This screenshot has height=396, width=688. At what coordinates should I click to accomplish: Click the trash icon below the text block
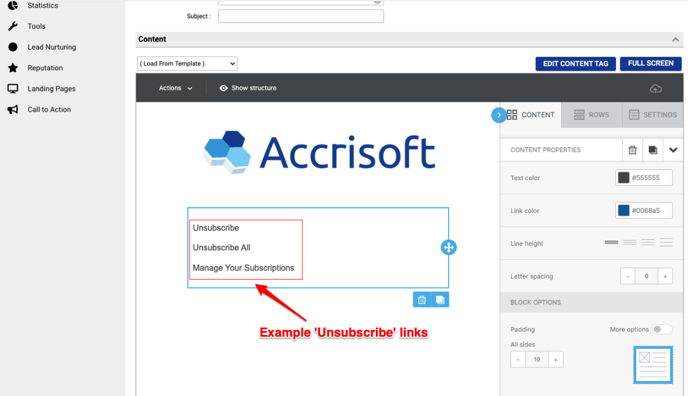pos(422,300)
